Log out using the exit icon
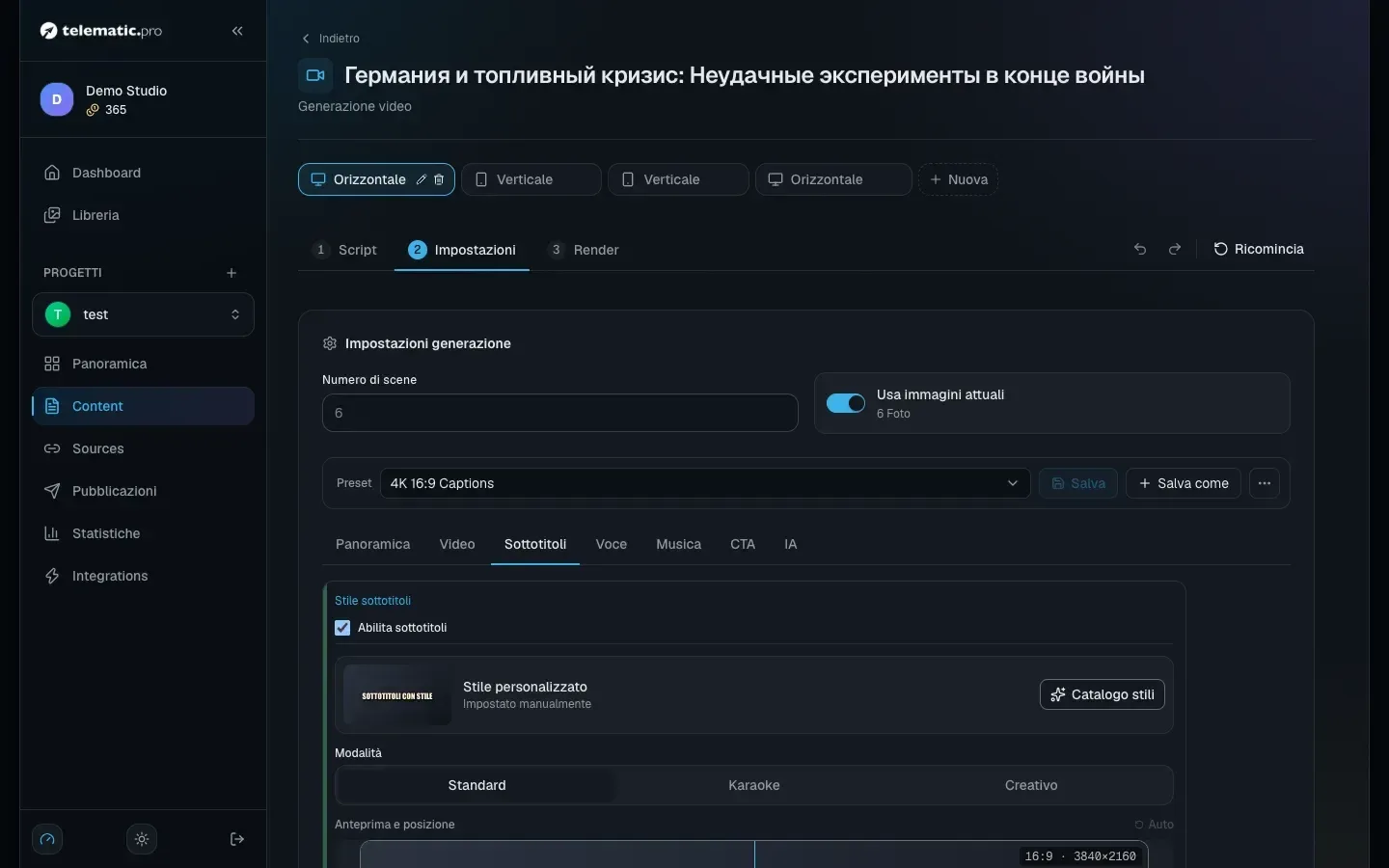The height and width of the screenshot is (868, 1389). [x=237, y=839]
